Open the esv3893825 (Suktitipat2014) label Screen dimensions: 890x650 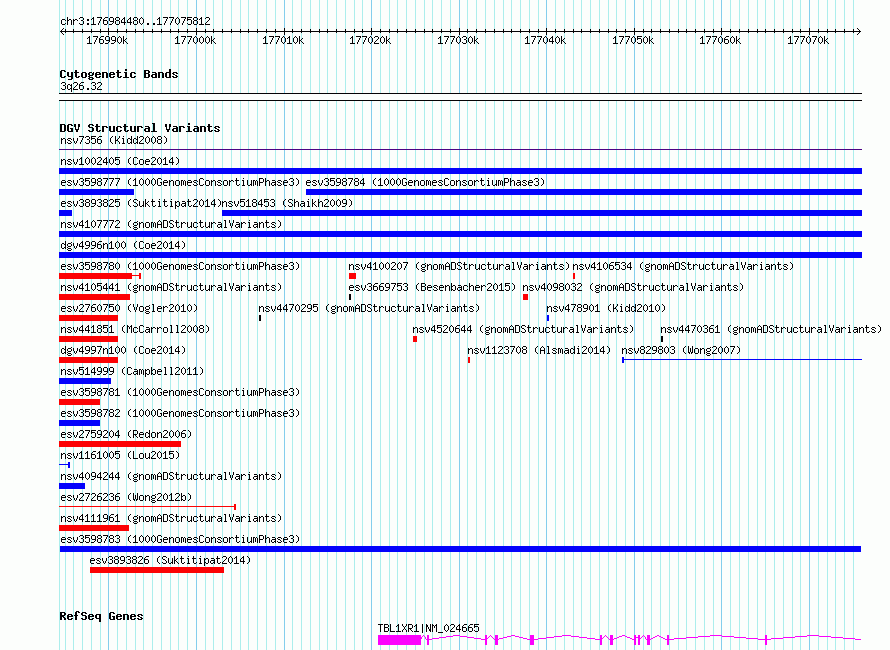click(x=140, y=203)
